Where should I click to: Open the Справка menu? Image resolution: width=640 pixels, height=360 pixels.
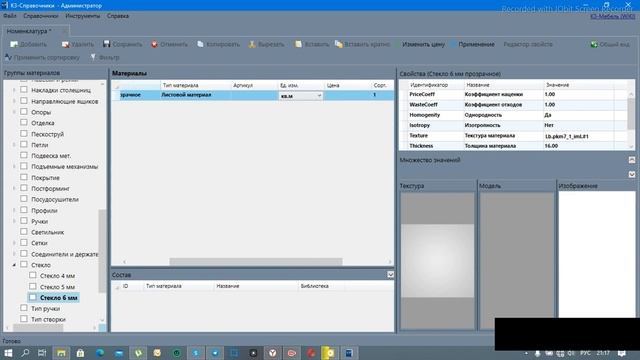point(118,16)
